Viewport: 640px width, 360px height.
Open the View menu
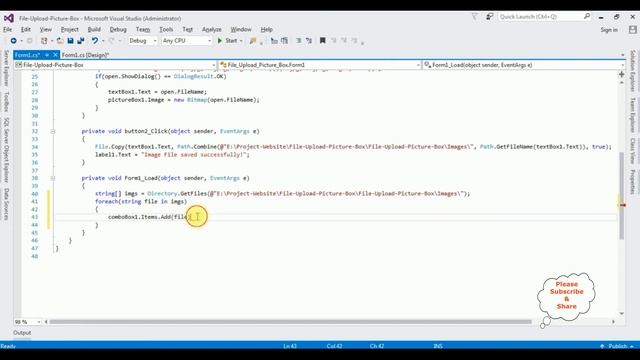[x=46, y=29]
